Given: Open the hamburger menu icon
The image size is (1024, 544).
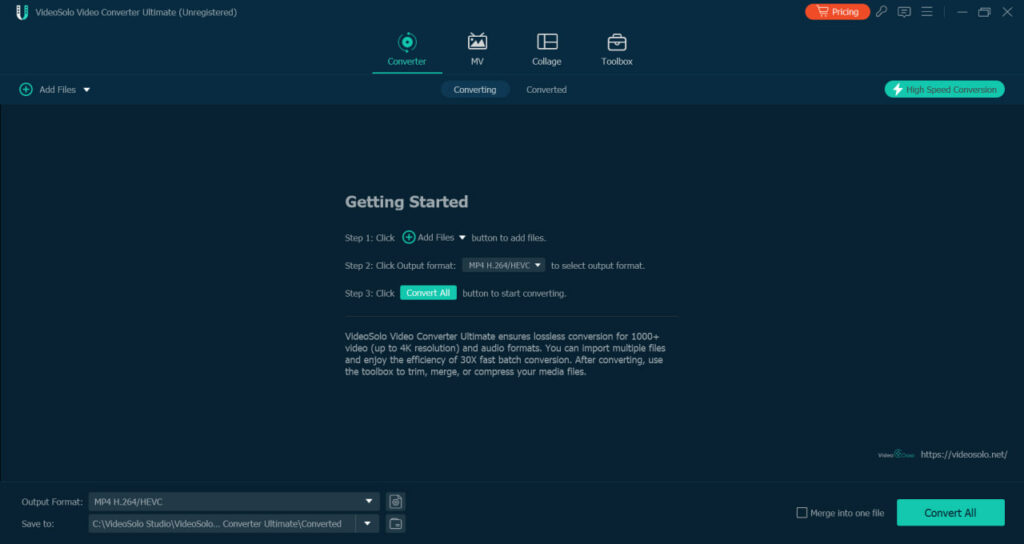Looking at the screenshot, I should click(x=927, y=12).
